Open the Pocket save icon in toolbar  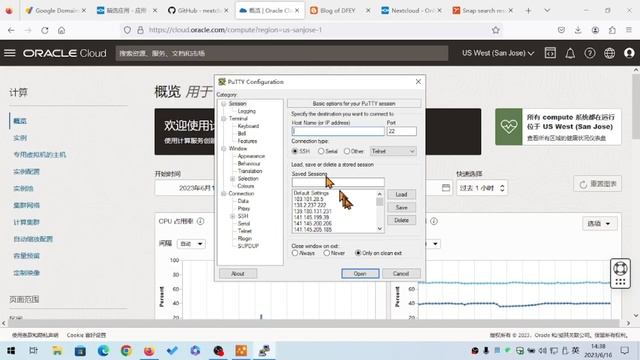click(561, 30)
